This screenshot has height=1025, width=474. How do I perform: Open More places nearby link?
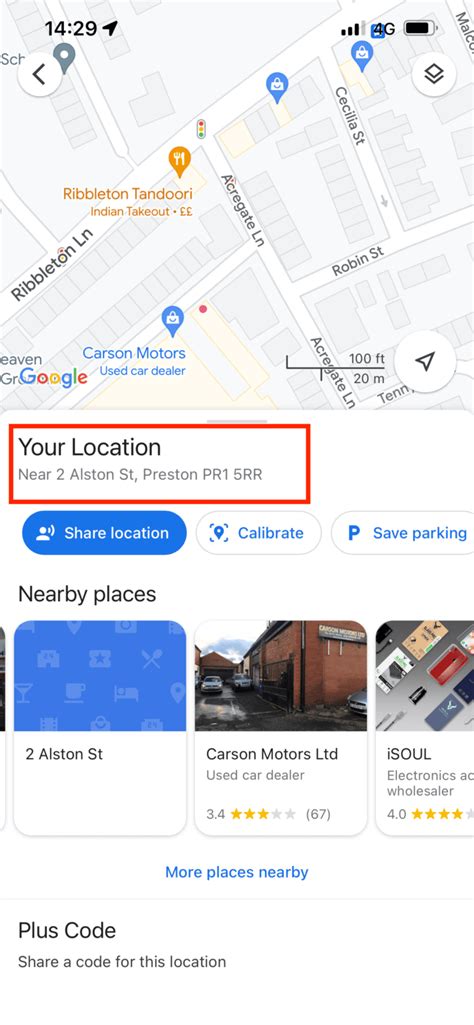pos(237,872)
